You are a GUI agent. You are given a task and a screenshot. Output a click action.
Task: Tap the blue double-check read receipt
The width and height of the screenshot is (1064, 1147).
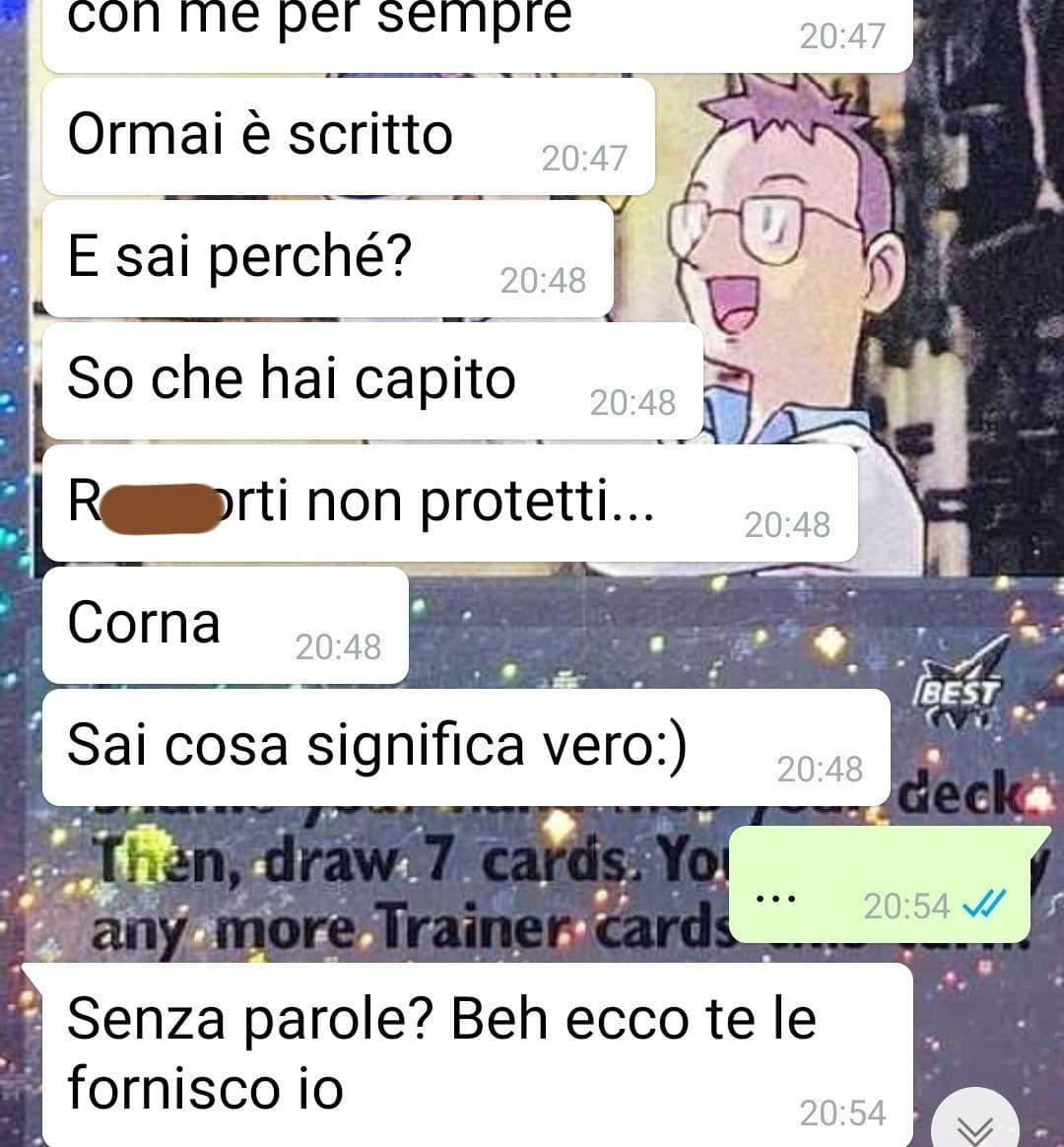984,905
